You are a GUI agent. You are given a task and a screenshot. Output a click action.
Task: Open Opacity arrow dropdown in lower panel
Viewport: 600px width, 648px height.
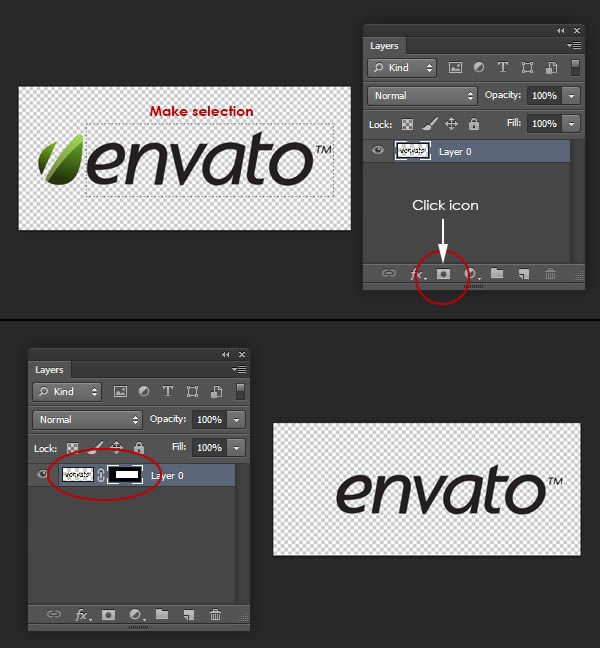pyautogui.click(x=236, y=420)
